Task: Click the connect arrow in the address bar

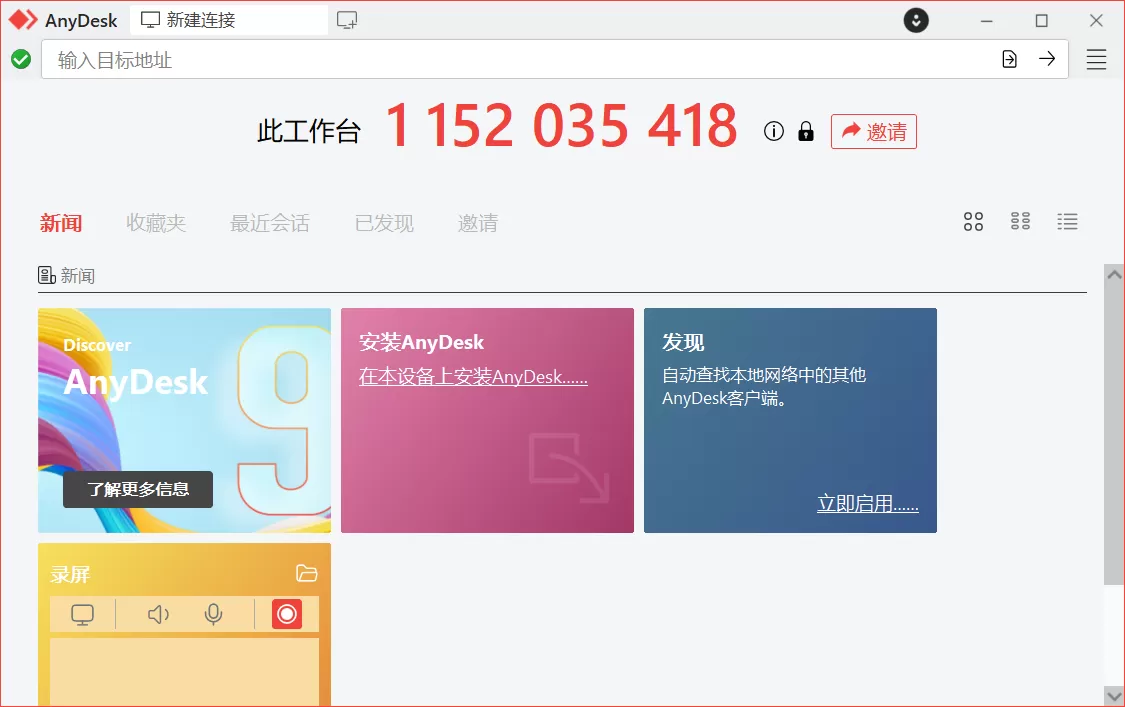Action: click(1047, 59)
